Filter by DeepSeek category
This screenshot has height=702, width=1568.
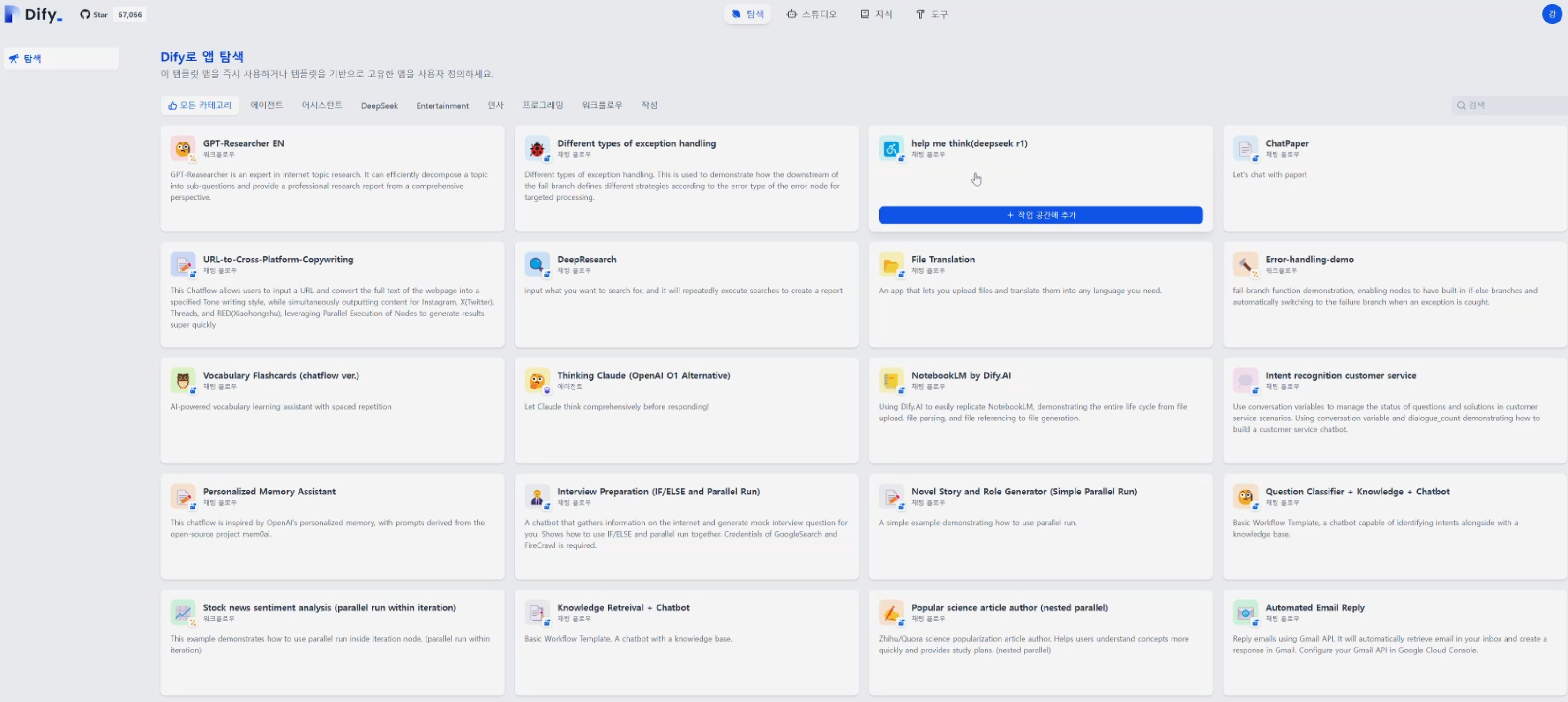pos(379,106)
